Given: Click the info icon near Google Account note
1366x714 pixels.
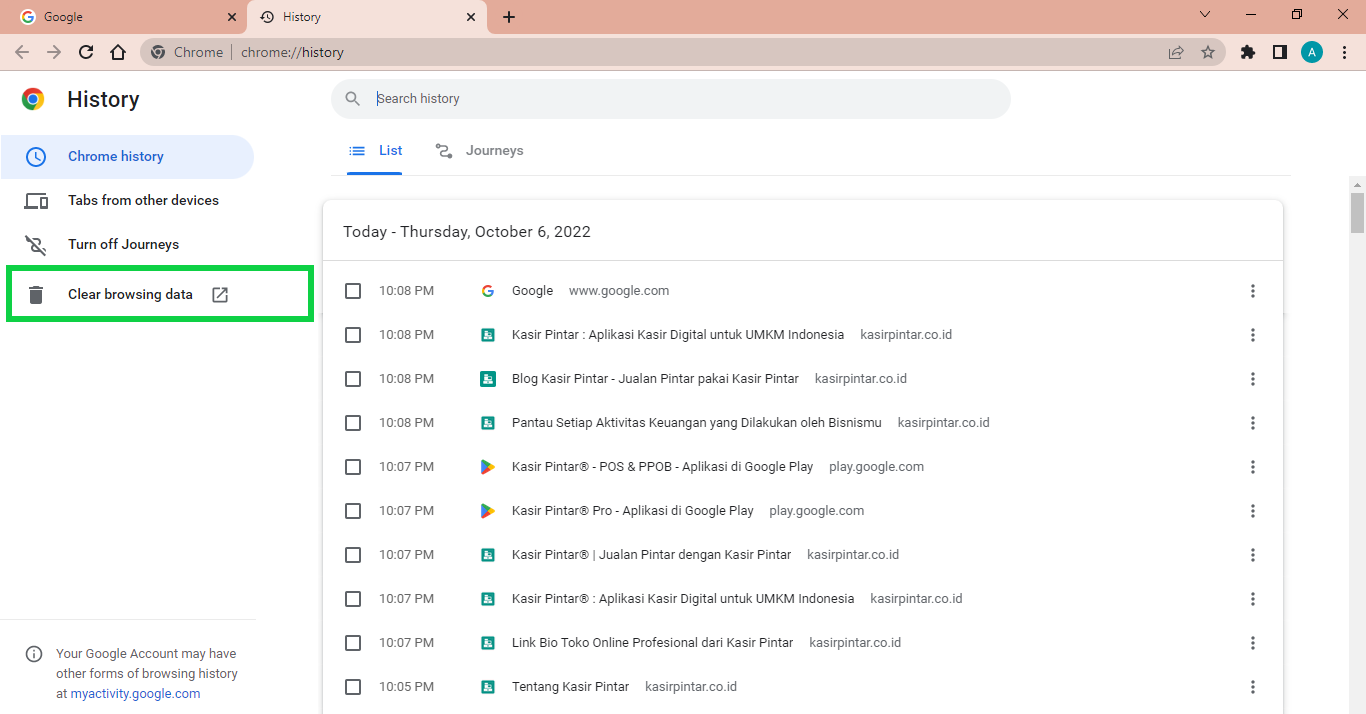Looking at the screenshot, I should [x=34, y=654].
